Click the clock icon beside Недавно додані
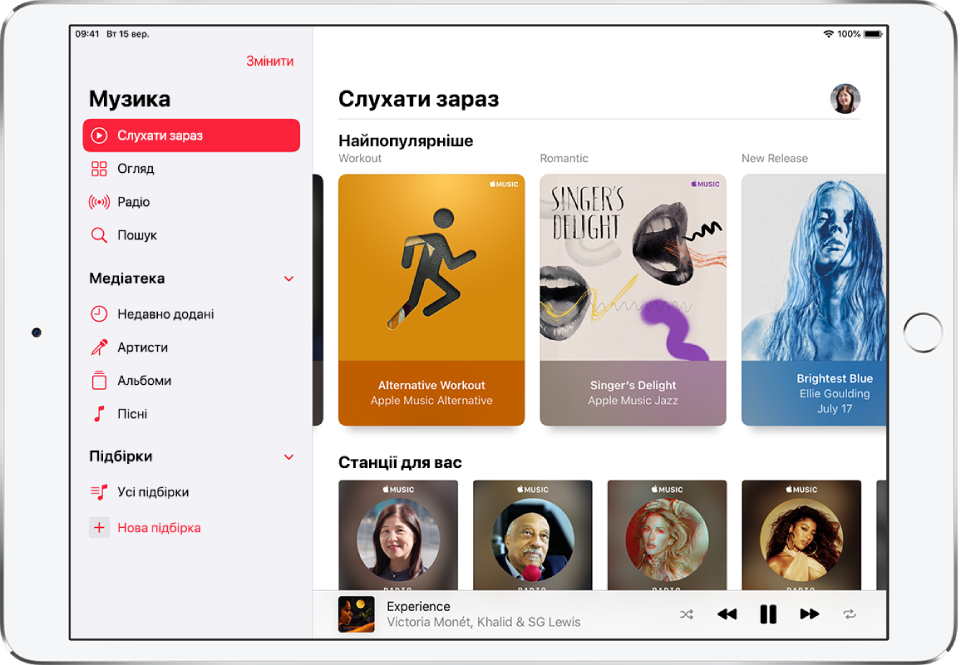 pyautogui.click(x=99, y=314)
